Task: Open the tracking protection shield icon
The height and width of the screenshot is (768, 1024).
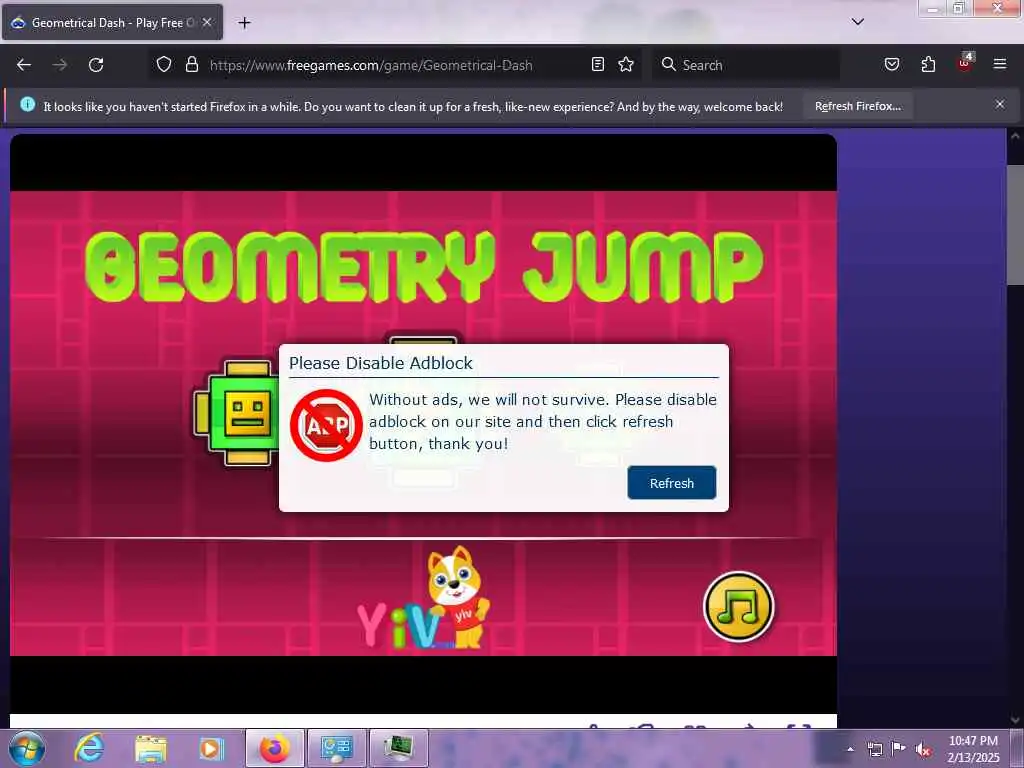Action: (164, 65)
